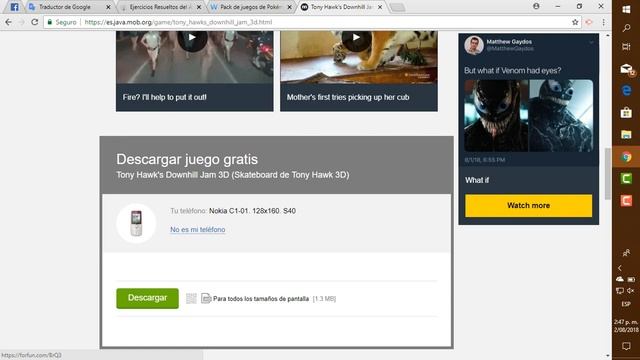Click the Chrome profile user icon
The width and height of the screenshot is (640, 360).
click(536, 6)
